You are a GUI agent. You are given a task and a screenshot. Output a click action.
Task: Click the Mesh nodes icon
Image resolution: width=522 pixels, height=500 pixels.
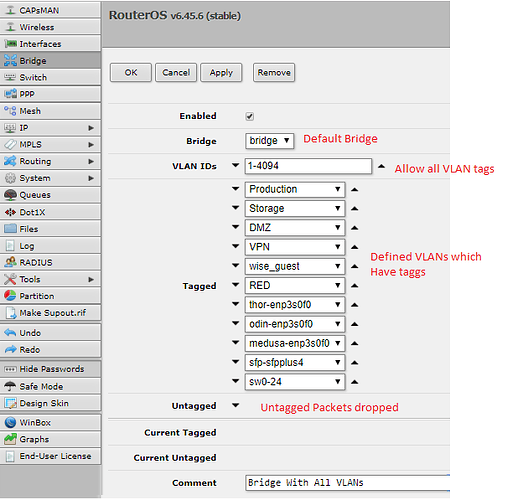(10, 111)
